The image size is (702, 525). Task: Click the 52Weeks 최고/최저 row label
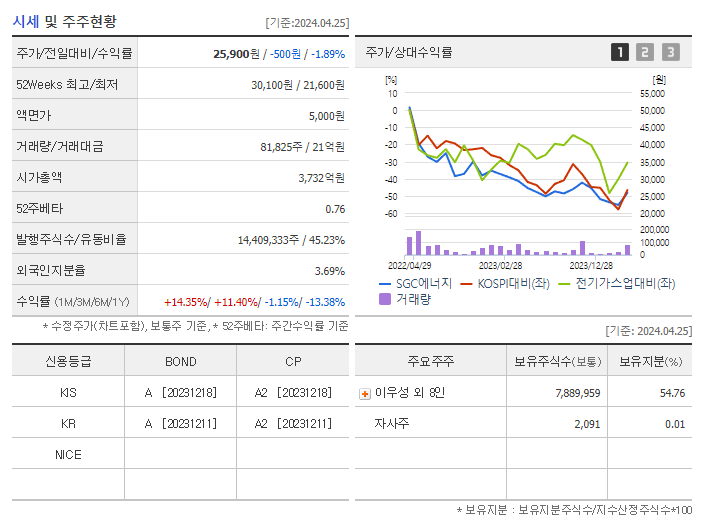pos(67,85)
